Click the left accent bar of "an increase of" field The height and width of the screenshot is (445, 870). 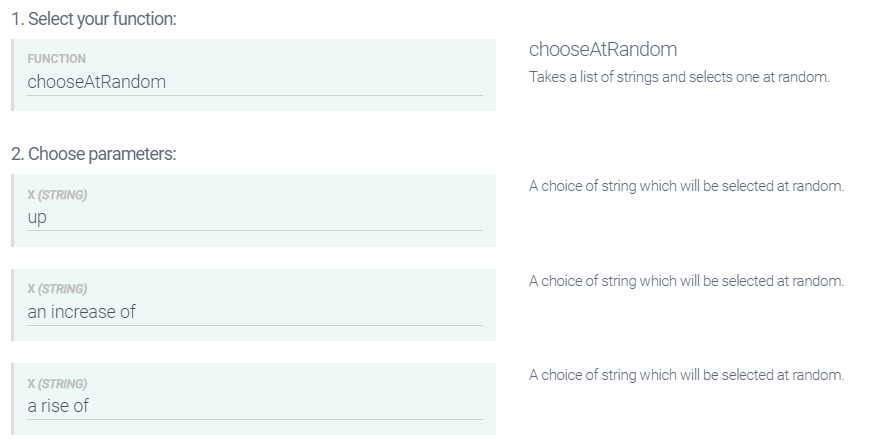pyautogui.click(x=14, y=304)
